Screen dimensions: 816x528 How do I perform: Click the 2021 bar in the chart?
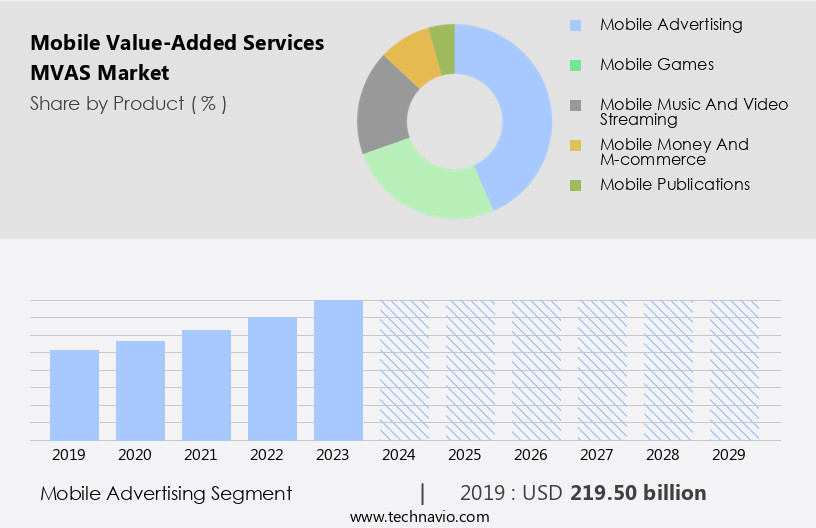tap(206, 385)
